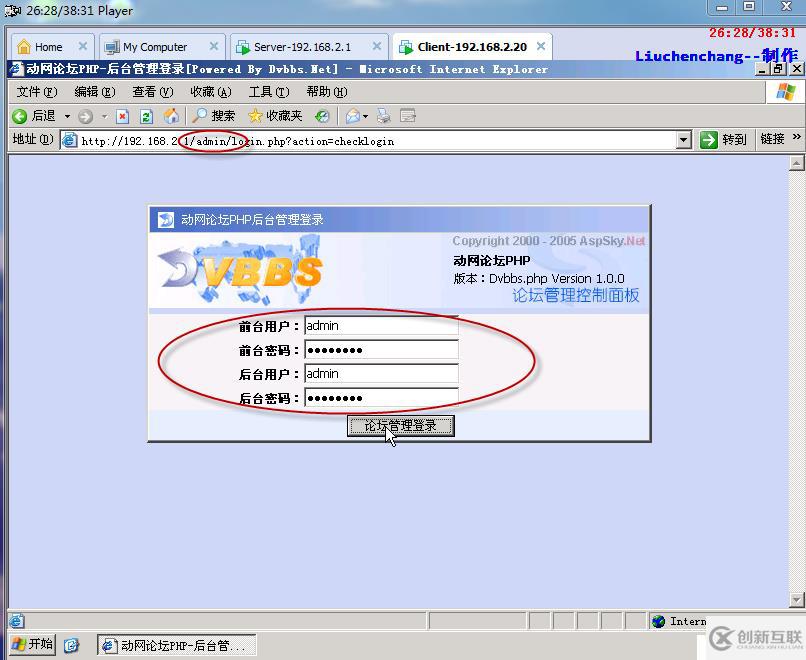The width and height of the screenshot is (806, 660).
Task: Click the 开始 Start button
Action: click(x=33, y=644)
